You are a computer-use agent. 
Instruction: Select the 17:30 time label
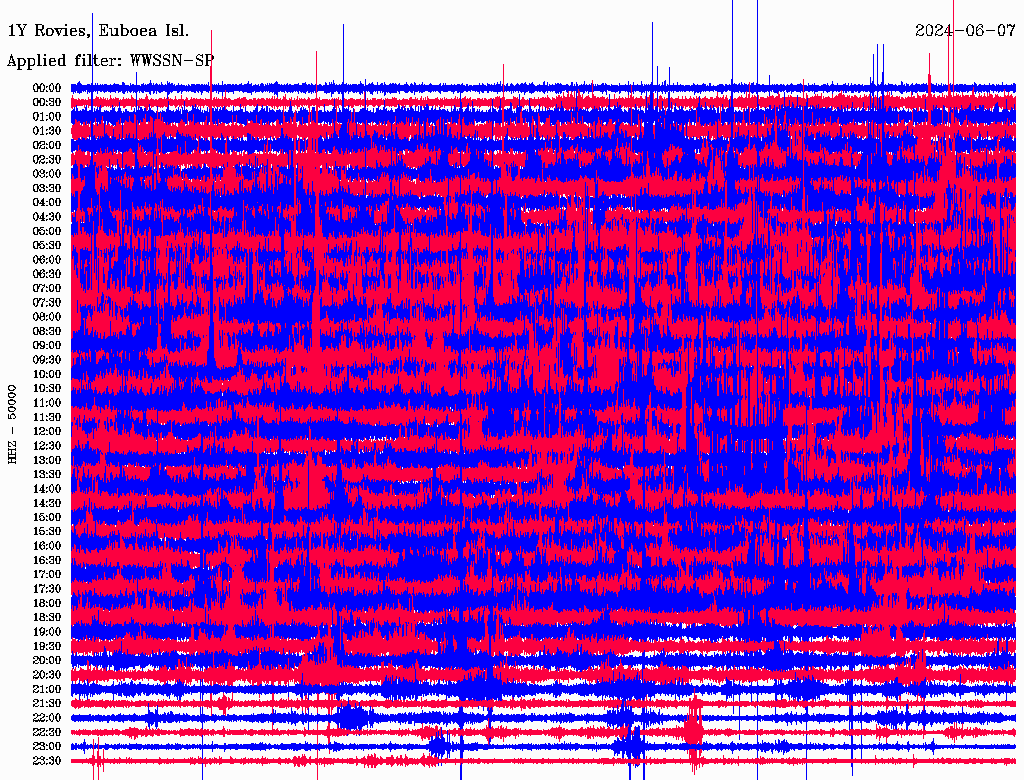(47, 589)
